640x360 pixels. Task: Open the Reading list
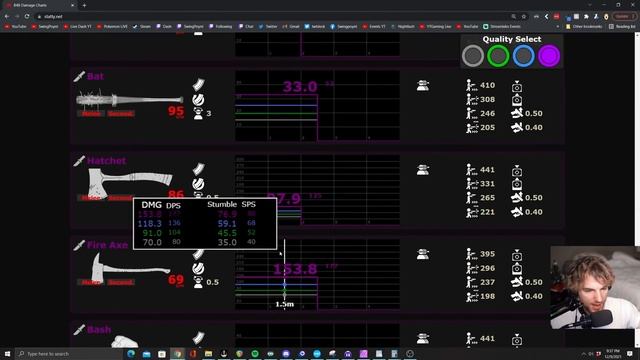(622, 27)
